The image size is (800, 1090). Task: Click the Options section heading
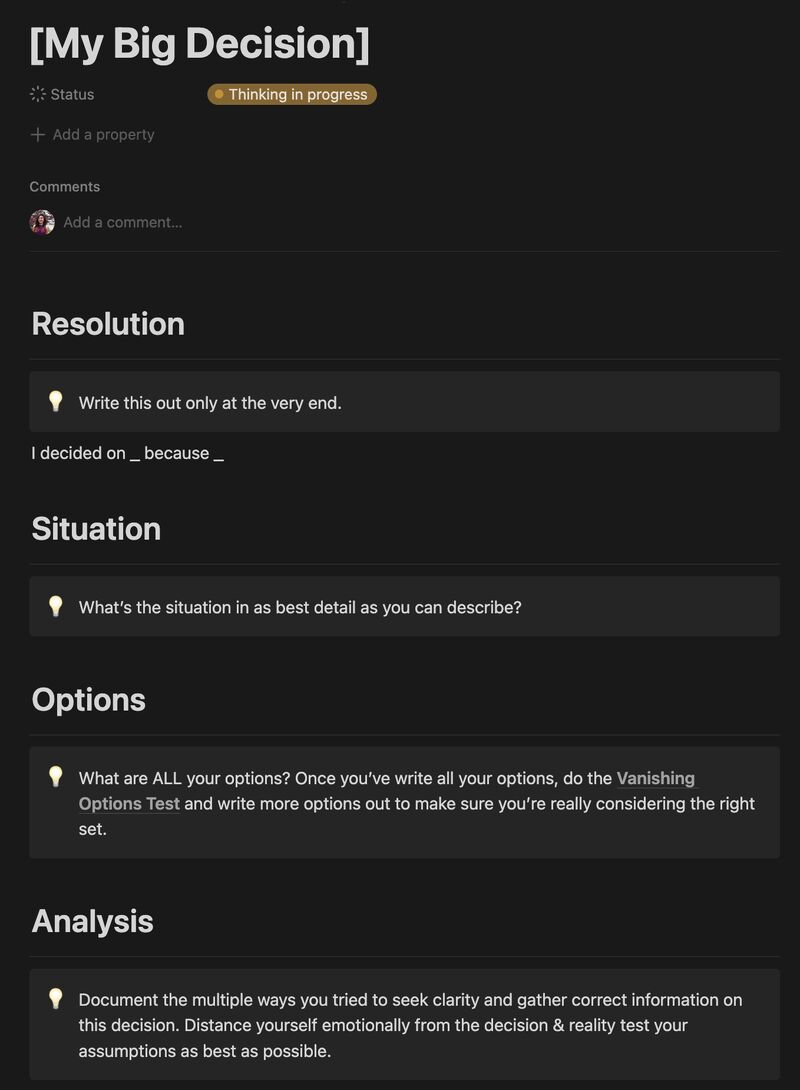pyautogui.click(x=89, y=699)
